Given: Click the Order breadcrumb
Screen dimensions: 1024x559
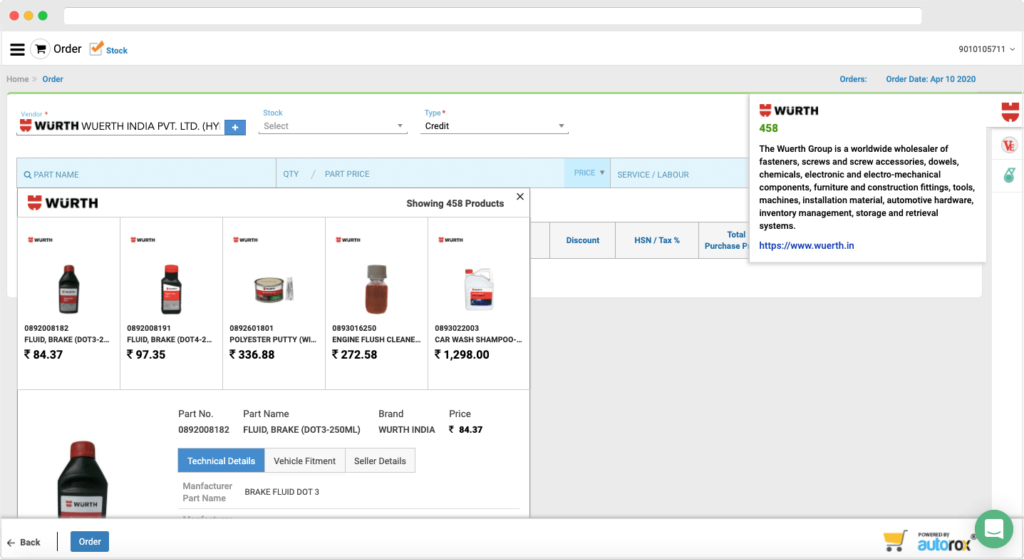Looking at the screenshot, I should pyautogui.click(x=53, y=79).
